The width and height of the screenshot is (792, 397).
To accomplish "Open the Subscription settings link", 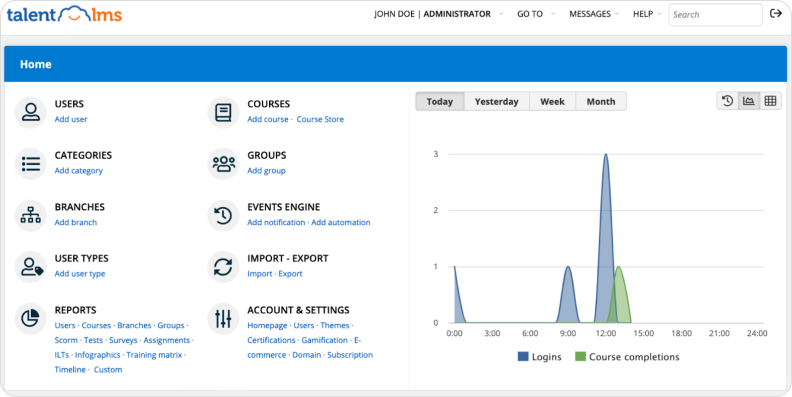I will pos(350,355).
